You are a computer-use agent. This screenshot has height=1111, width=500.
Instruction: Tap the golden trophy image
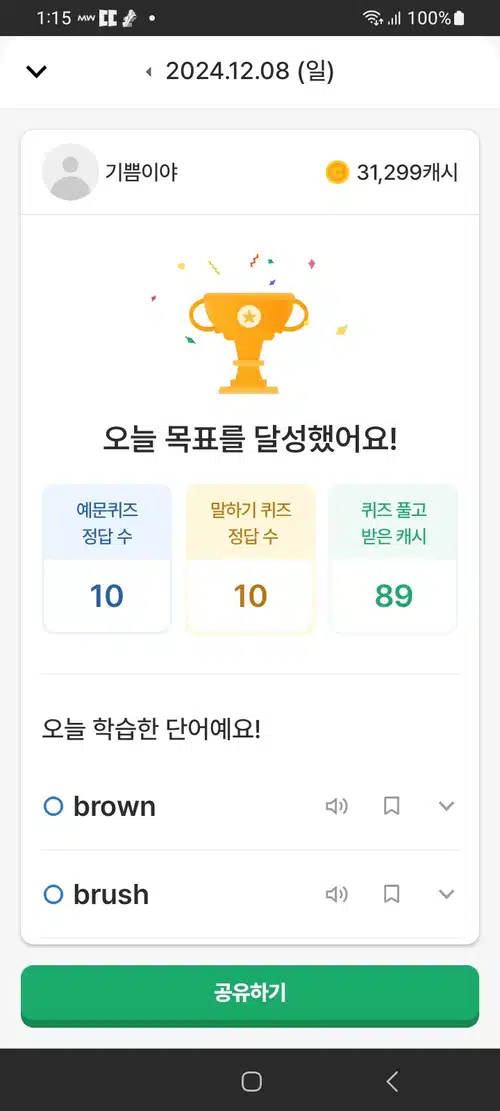pos(249,342)
